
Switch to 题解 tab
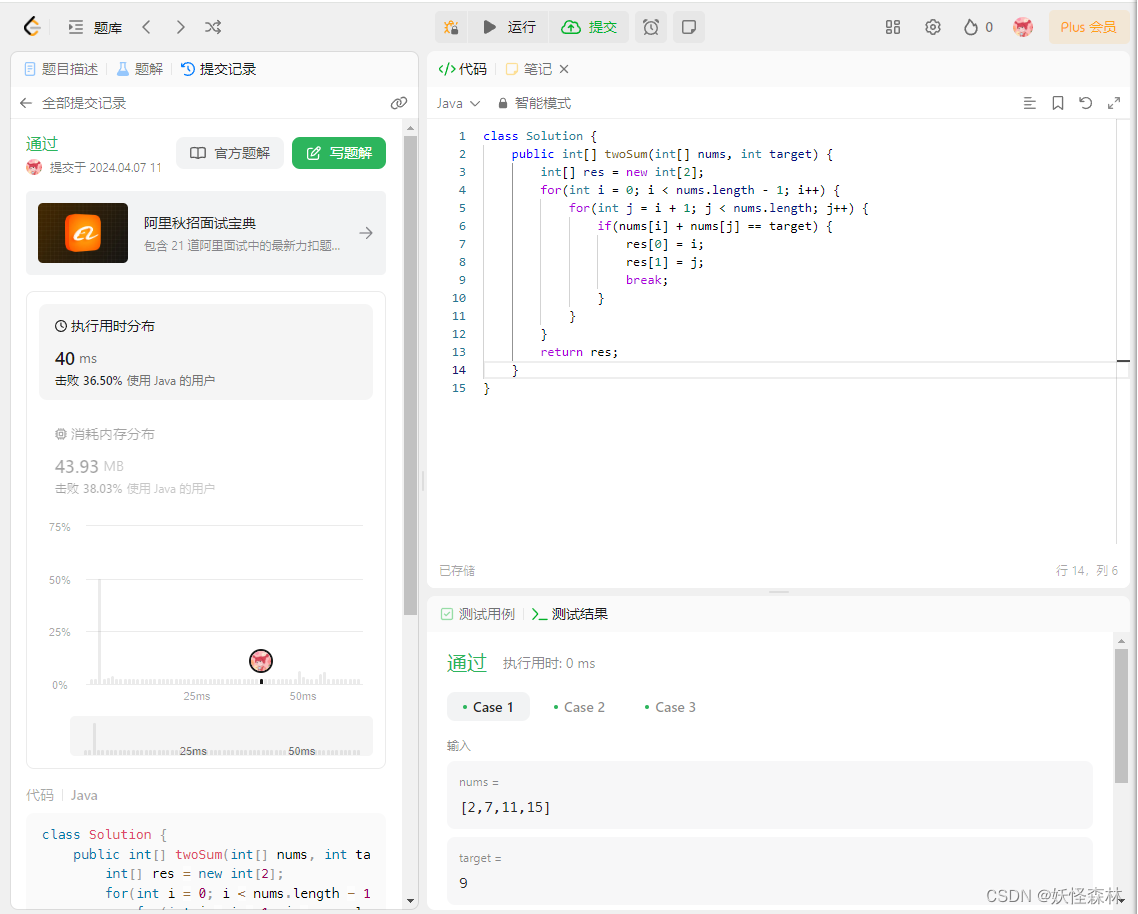(139, 69)
